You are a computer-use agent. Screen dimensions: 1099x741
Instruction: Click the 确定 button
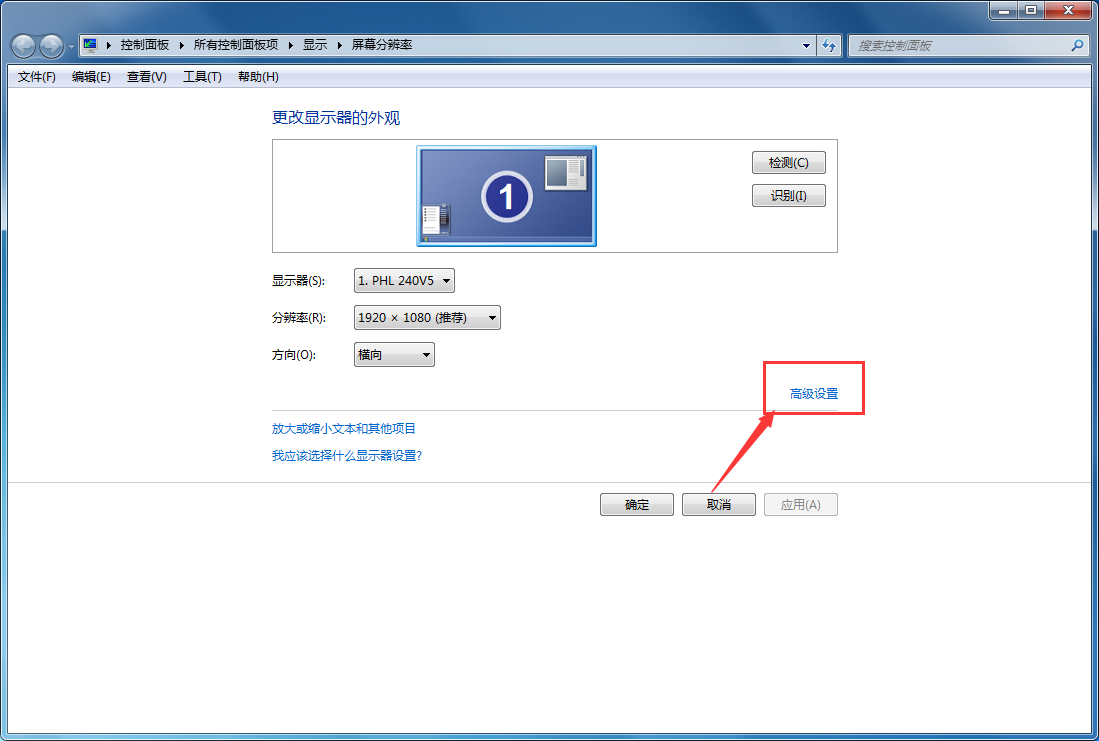[x=637, y=505]
